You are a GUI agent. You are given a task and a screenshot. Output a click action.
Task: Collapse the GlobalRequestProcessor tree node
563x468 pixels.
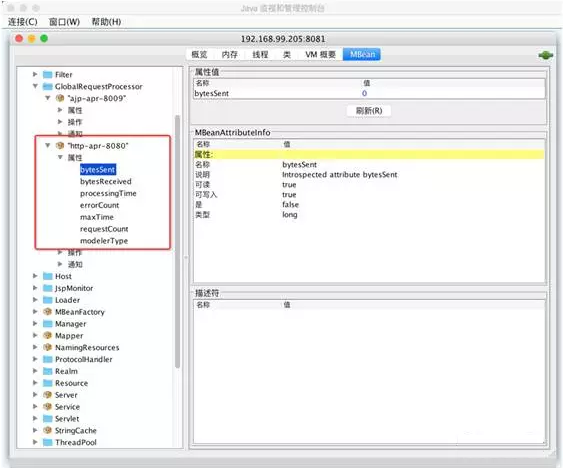[x=35, y=86]
